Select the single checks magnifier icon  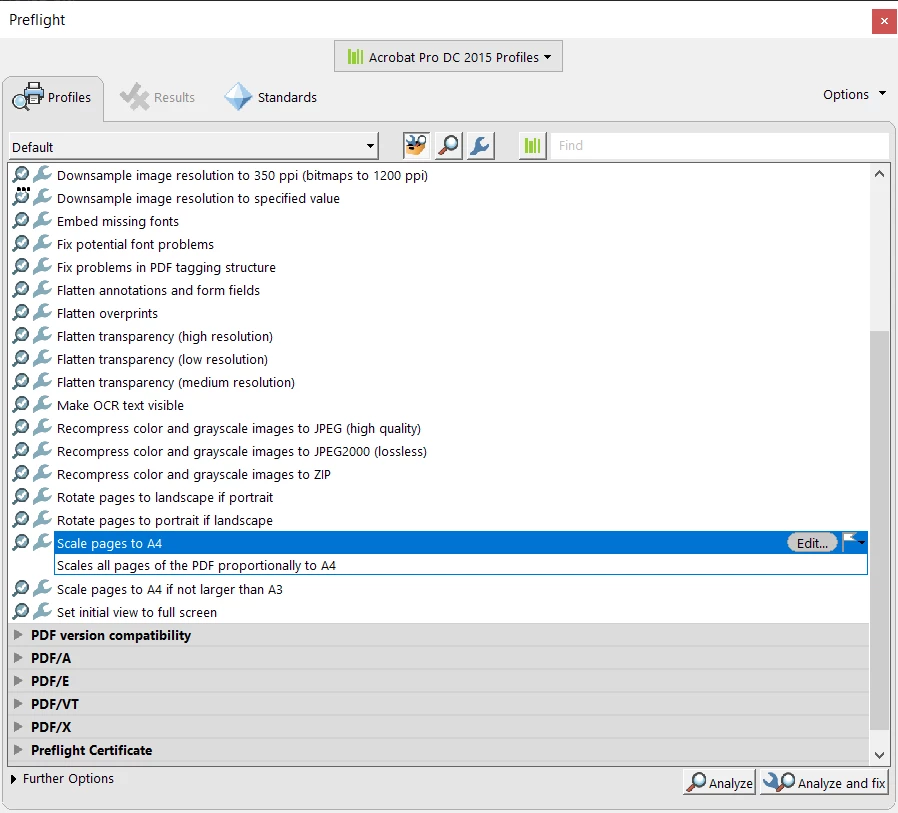click(x=448, y=145)
